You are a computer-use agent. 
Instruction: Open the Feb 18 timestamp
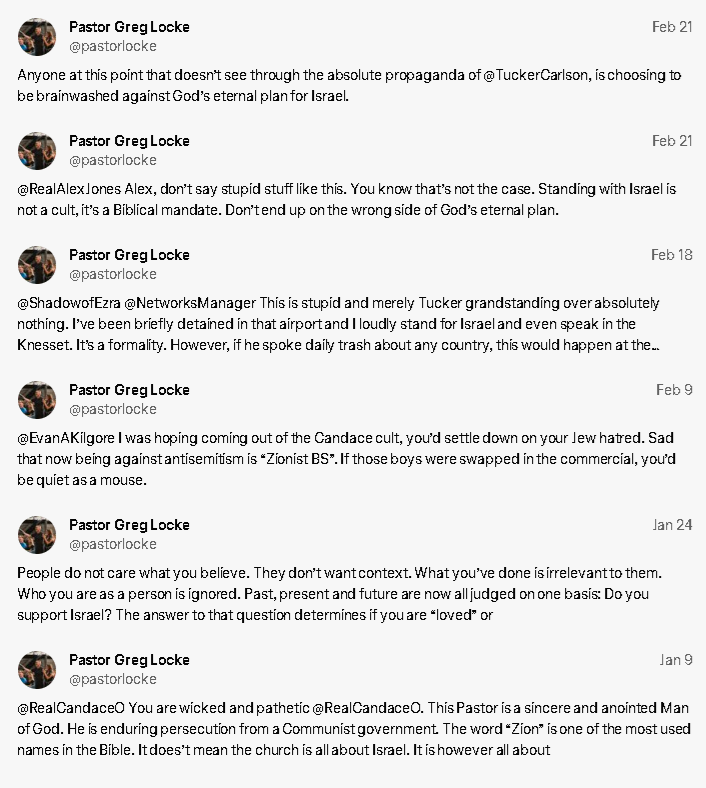coord(671,255)
